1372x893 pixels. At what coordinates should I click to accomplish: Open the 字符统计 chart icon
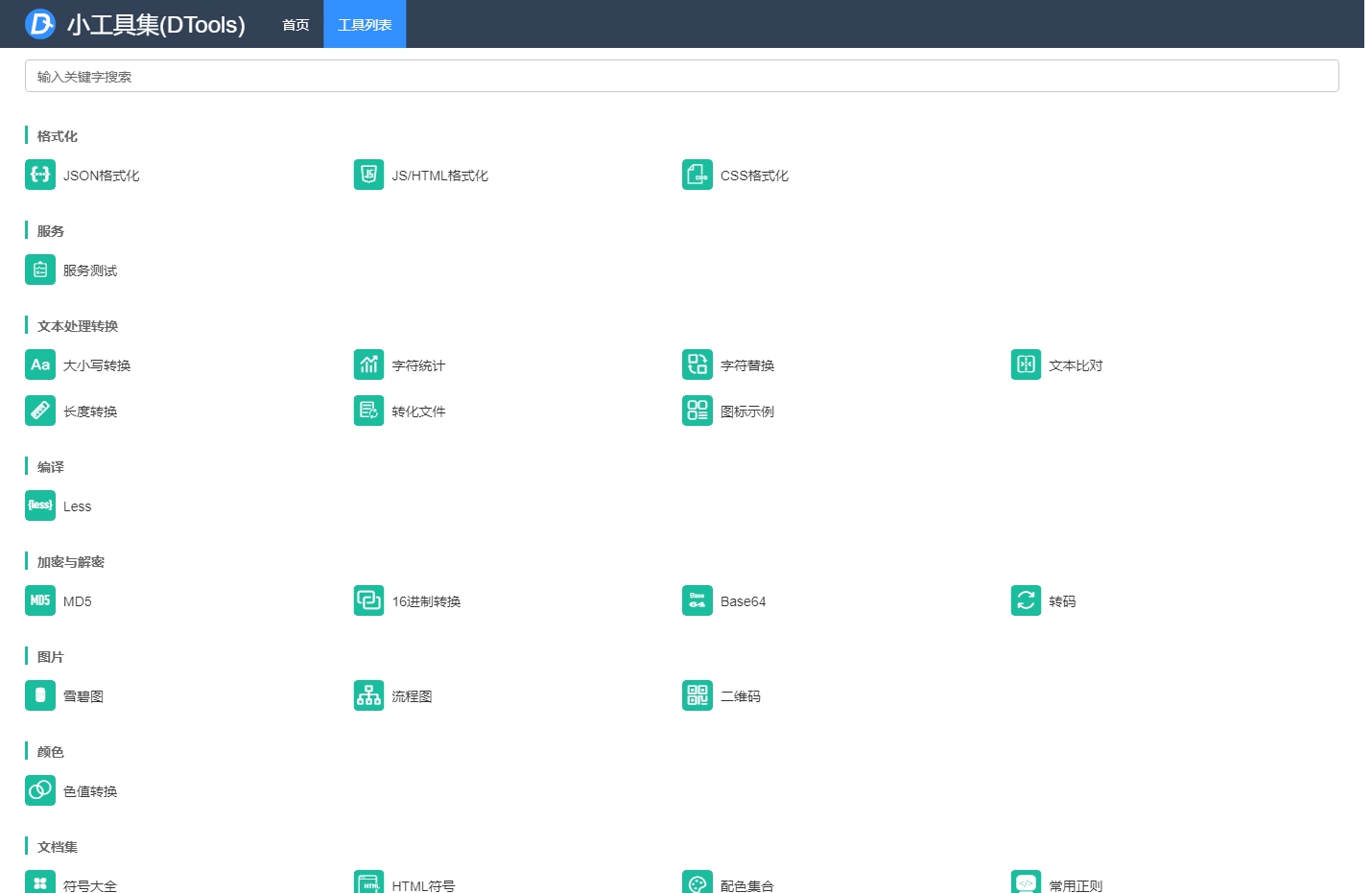point(368,364)
